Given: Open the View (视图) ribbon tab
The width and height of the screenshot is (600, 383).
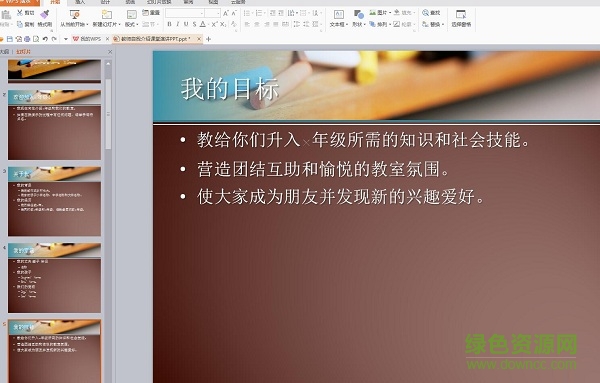Looking at the screenshot, I should (213, 2).
